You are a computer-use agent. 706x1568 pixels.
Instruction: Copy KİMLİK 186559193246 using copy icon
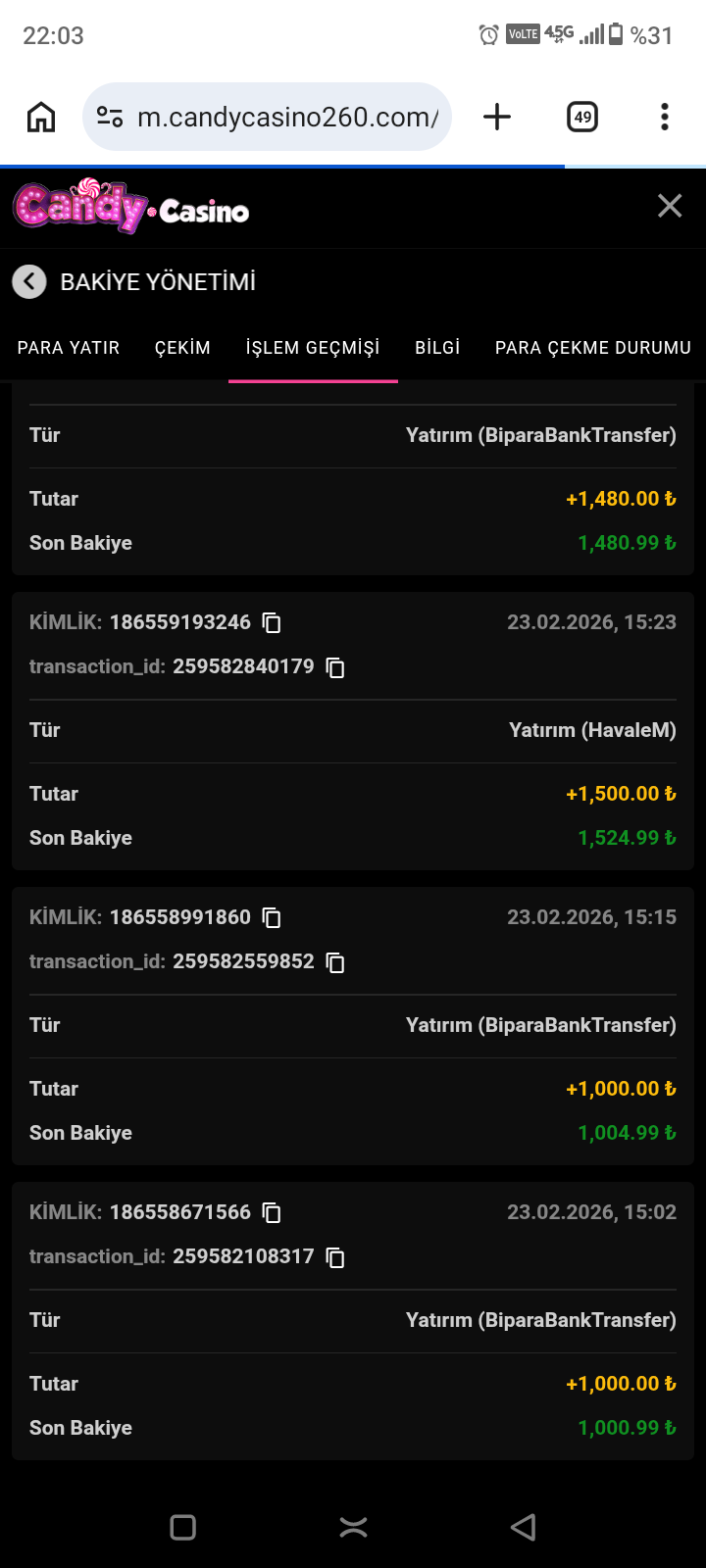pyautogui.click(x=272, y=623)
